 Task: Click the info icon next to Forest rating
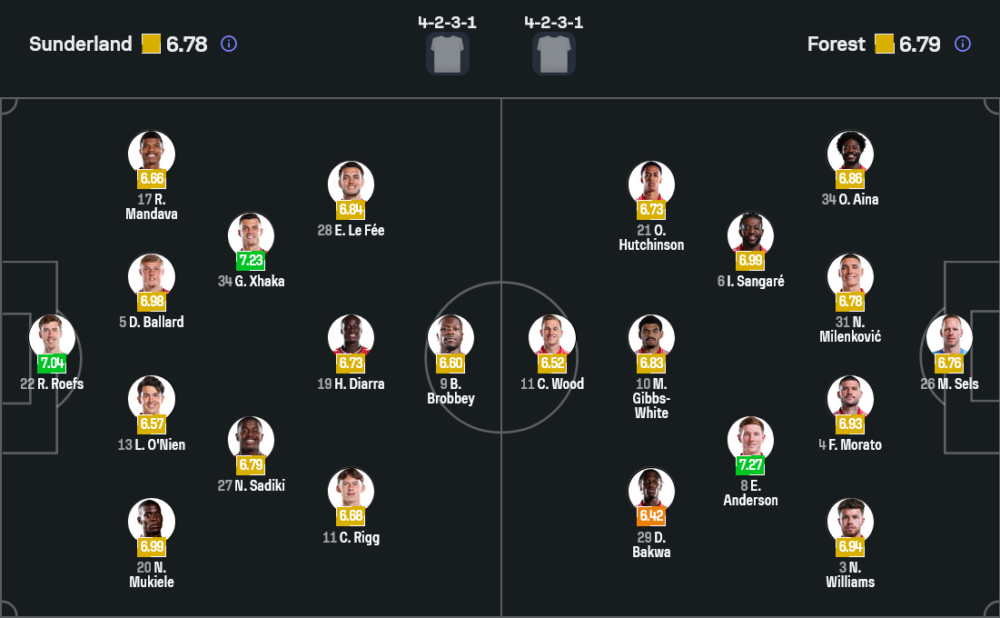click(962, 44)
